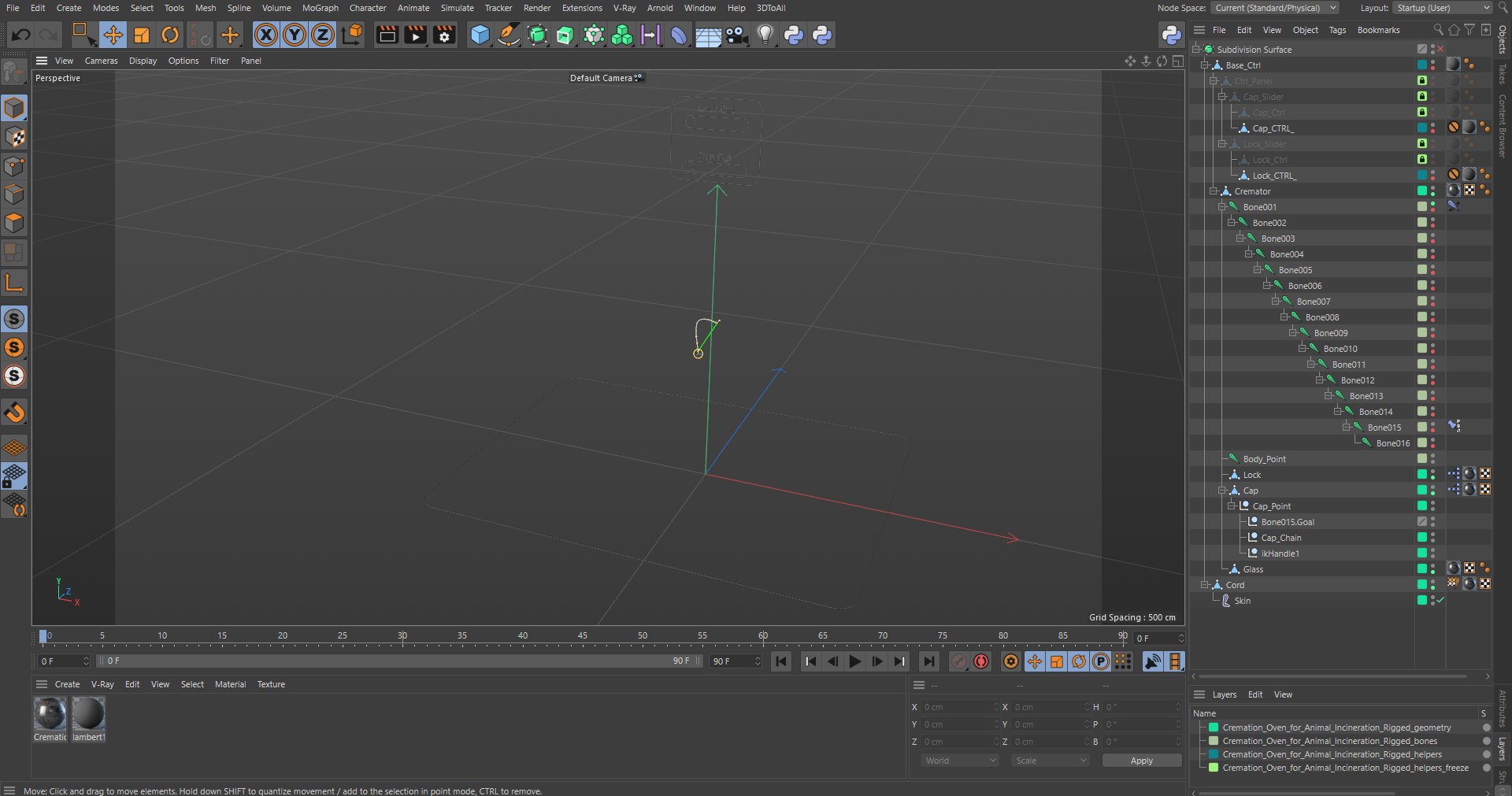
Task: Open the Layers menu in Layer Manager
Action: pyautogui.click(x=1224, y=694)
